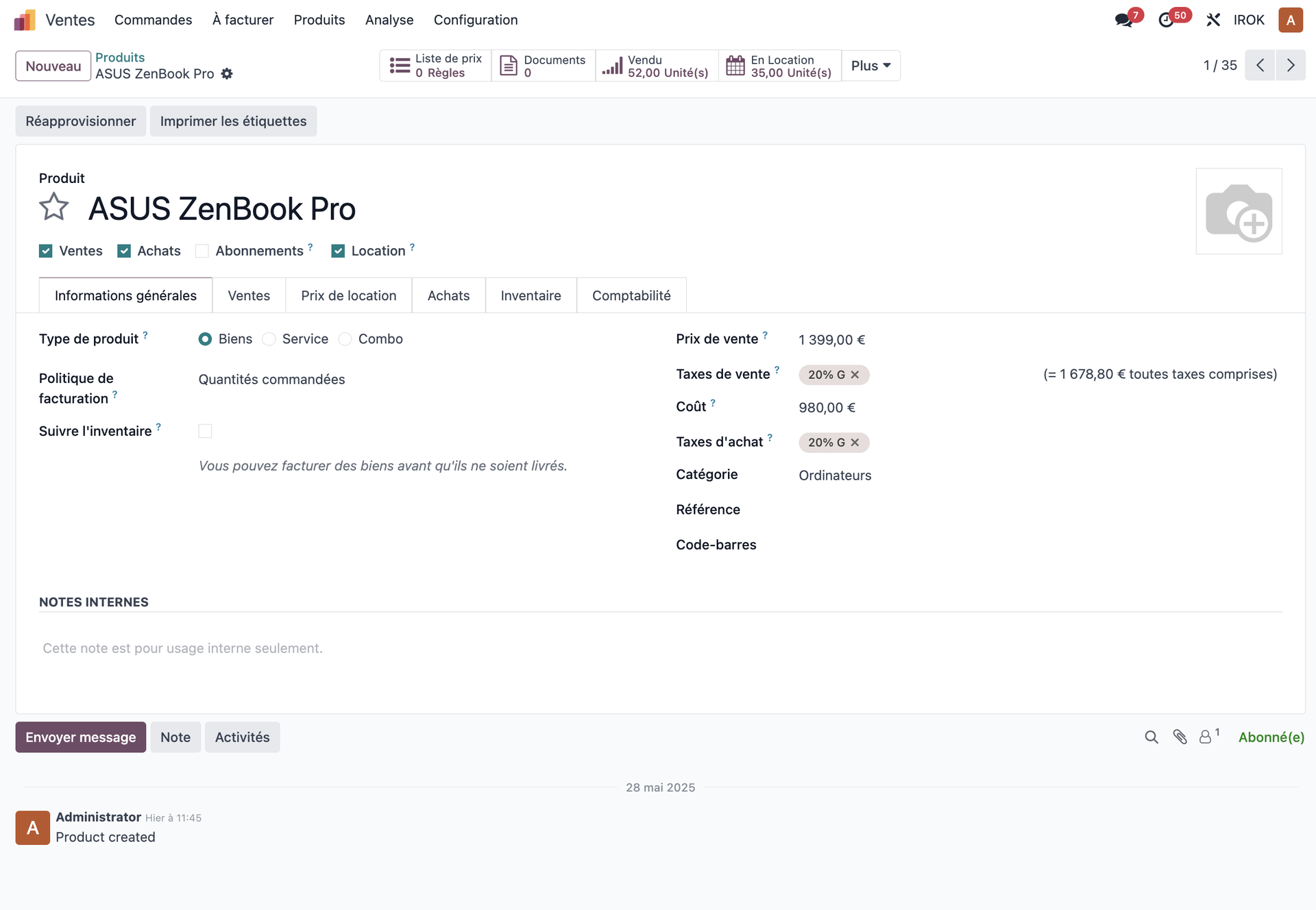Open the discussion messages icon
1316x910 pixels.
pos(1124,20)
